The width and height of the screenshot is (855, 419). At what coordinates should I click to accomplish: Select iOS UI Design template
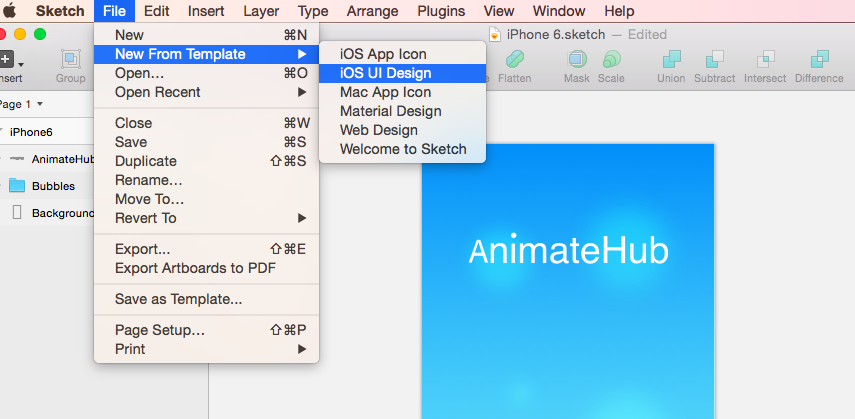point(402,73)
